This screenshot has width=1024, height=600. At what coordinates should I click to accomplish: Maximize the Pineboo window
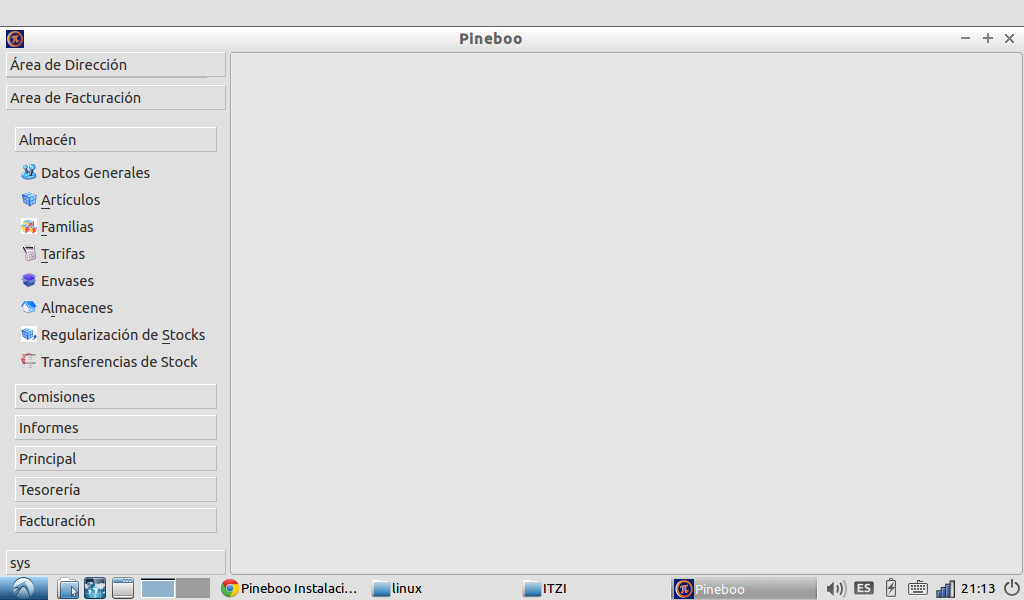click(987, 39)
